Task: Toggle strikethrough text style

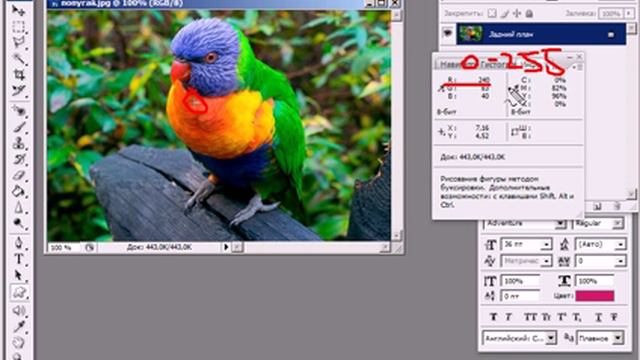Action: point(614,317)
